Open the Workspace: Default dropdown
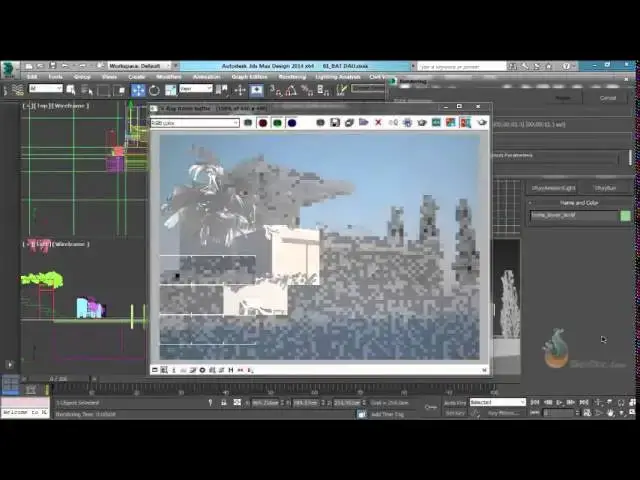 (140, 66)
